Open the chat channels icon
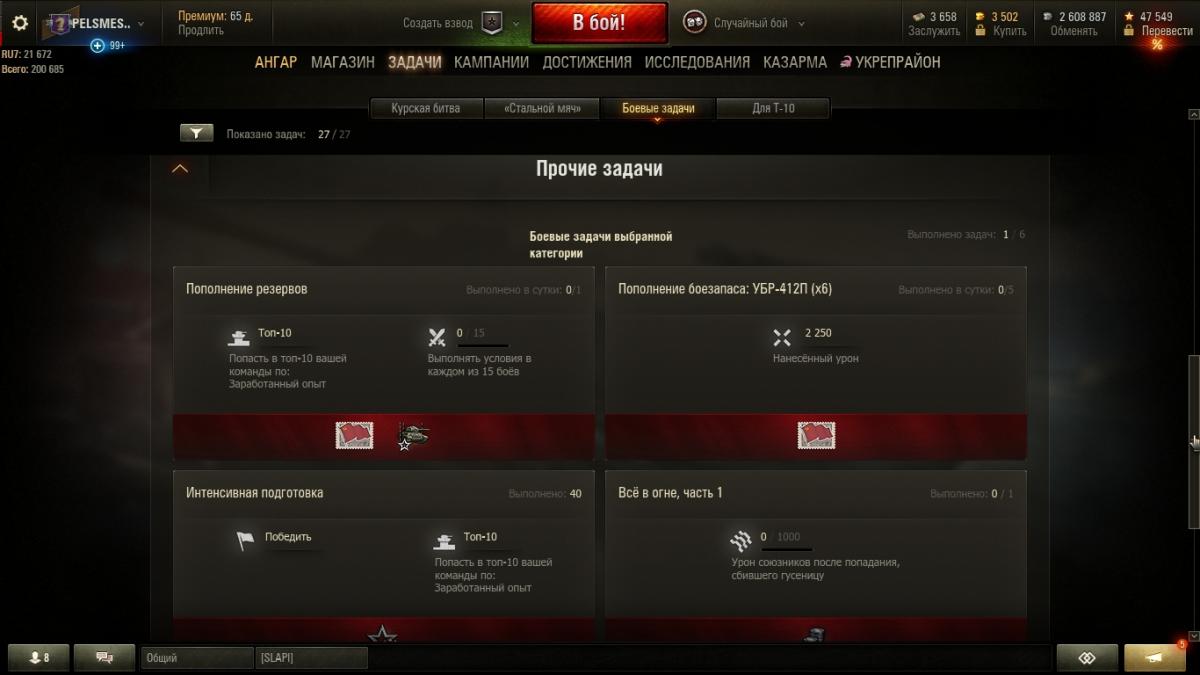Viewport: 1200px width, 675px height. coord(105,658)
